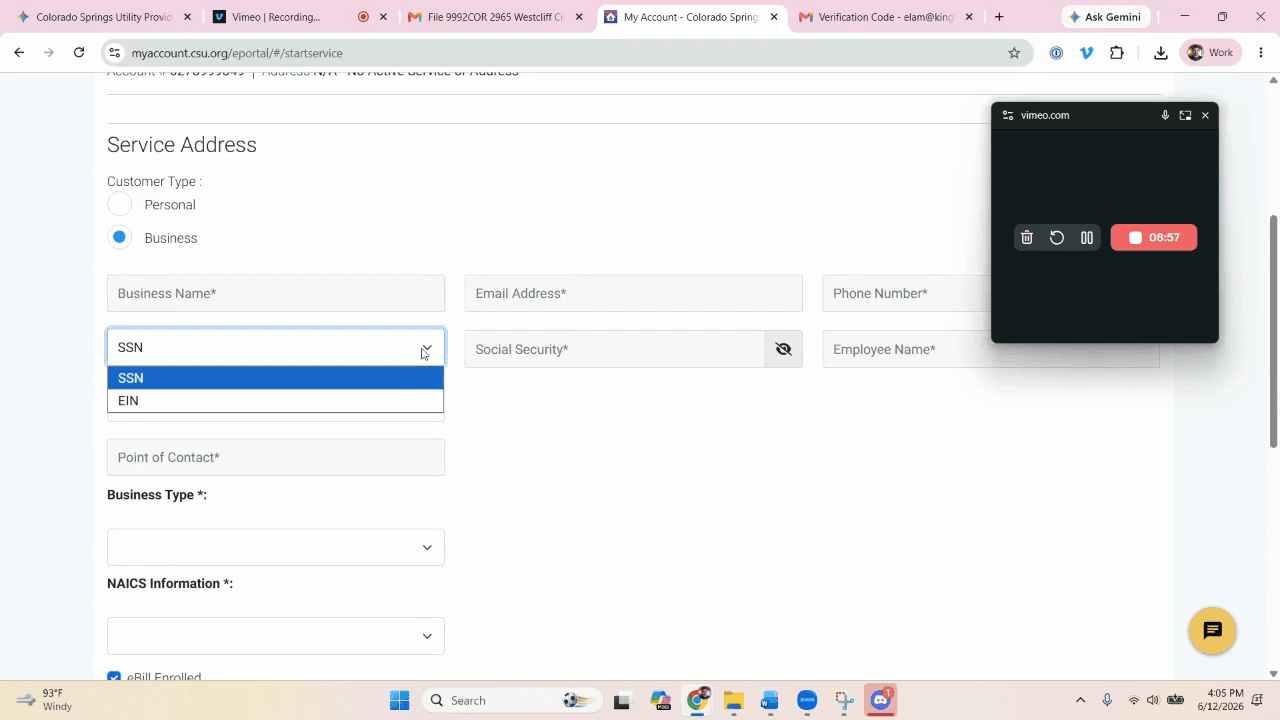Open the Extensions puzzle-piece menu
The height and width of the screenshot is (720, 1280).
(x=1117, y=53)
